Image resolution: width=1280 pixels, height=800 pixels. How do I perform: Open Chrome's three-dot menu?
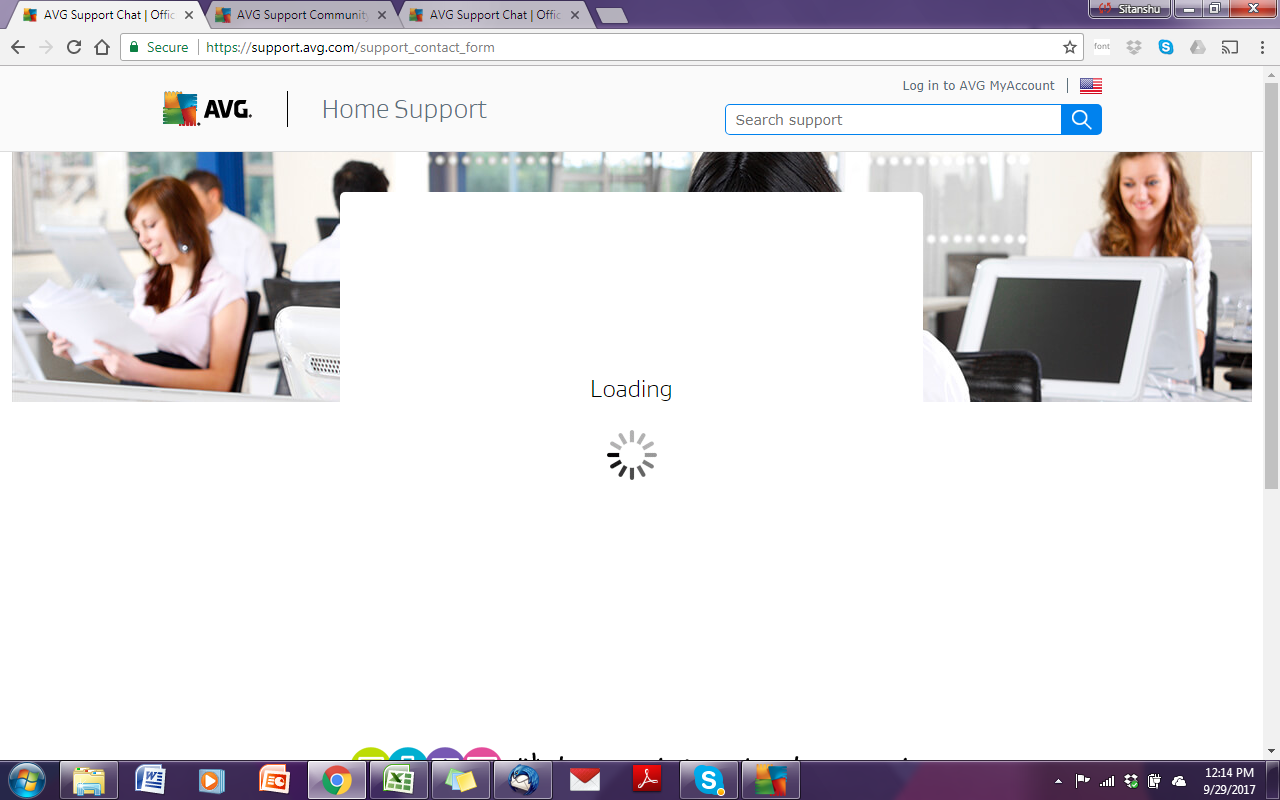1262,47
